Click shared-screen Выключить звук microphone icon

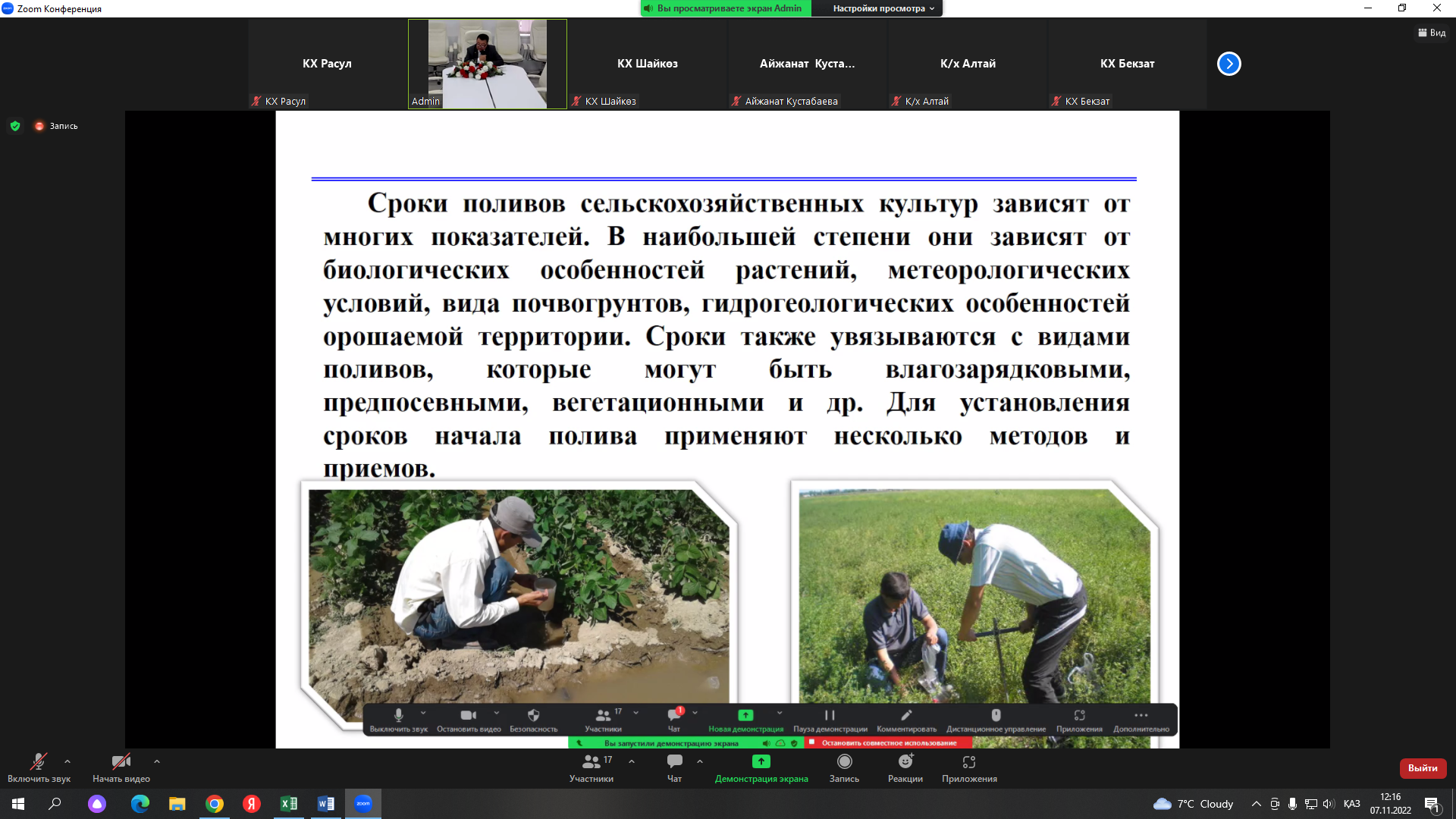pos(399,714)
